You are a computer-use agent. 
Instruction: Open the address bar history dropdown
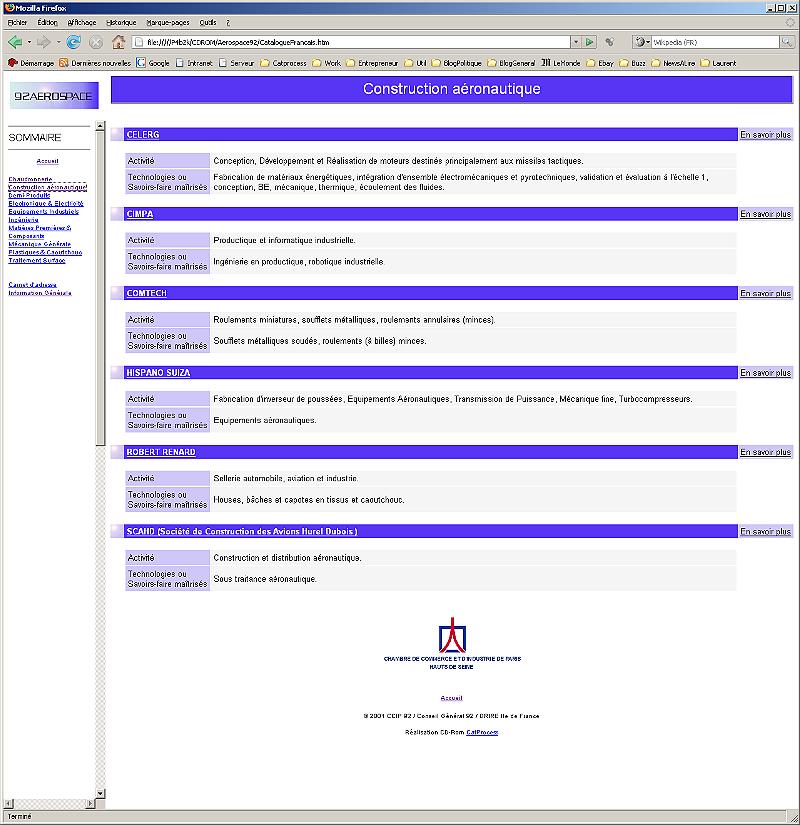click(x=576, y=42)
